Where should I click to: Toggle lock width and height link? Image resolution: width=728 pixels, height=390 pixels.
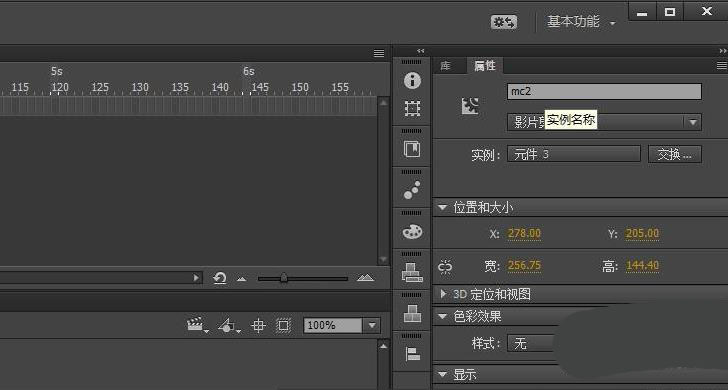click(x=445, y=267)
